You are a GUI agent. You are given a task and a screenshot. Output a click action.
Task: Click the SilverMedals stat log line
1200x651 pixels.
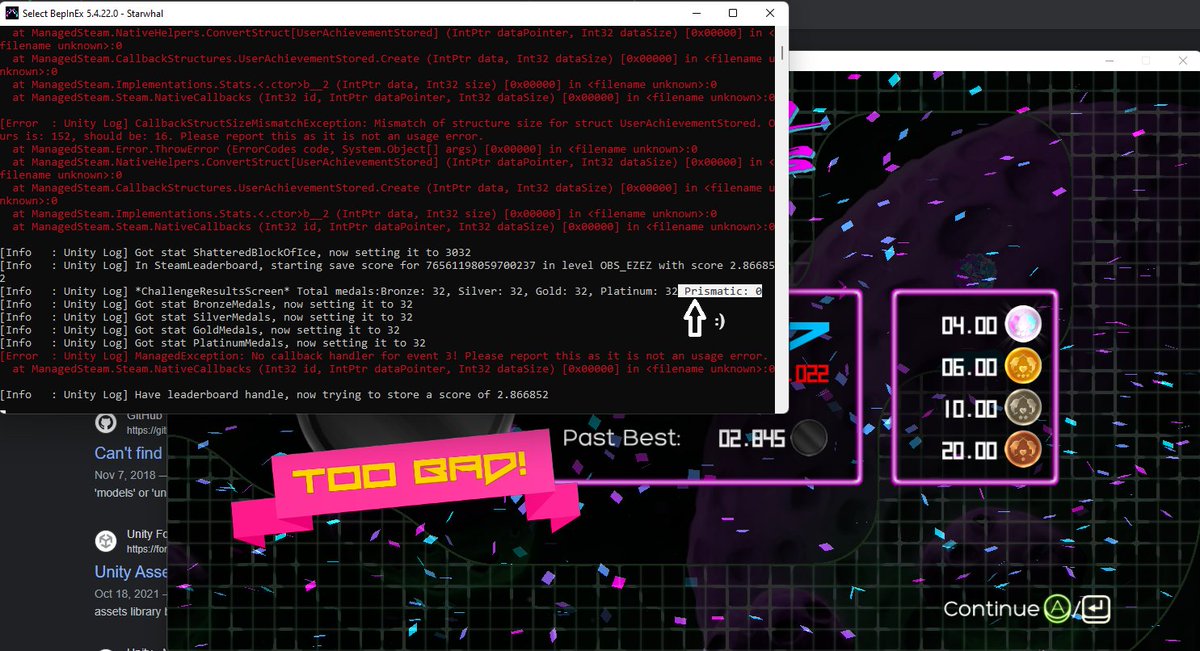coord(207,317)
